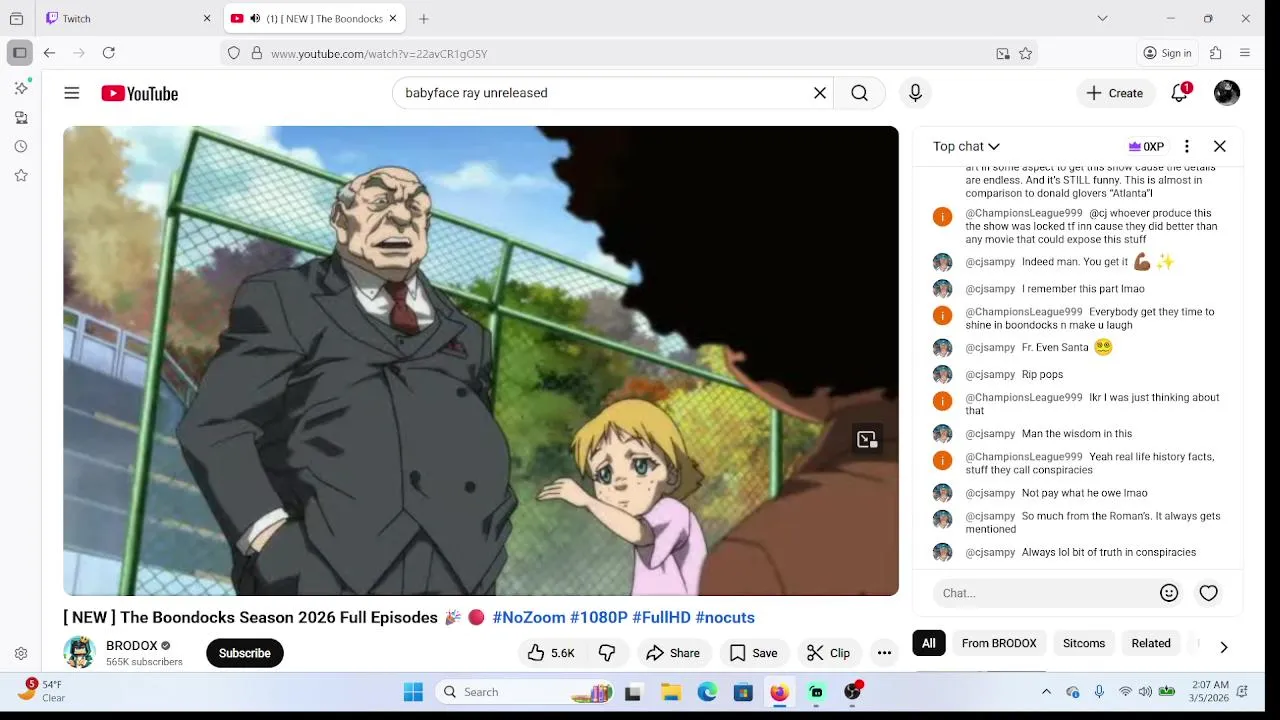1280x720 pixels.
Task: Go back to the previous page
Action: click(49, 53)
